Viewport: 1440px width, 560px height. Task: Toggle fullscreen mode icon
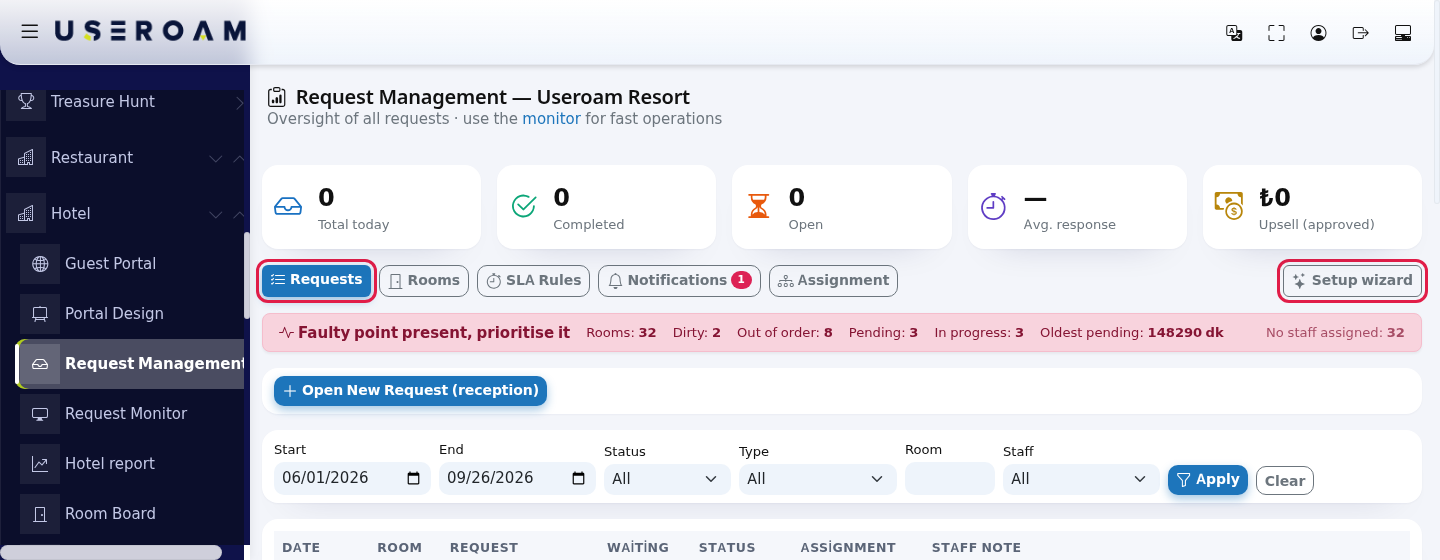(1276, 33)
